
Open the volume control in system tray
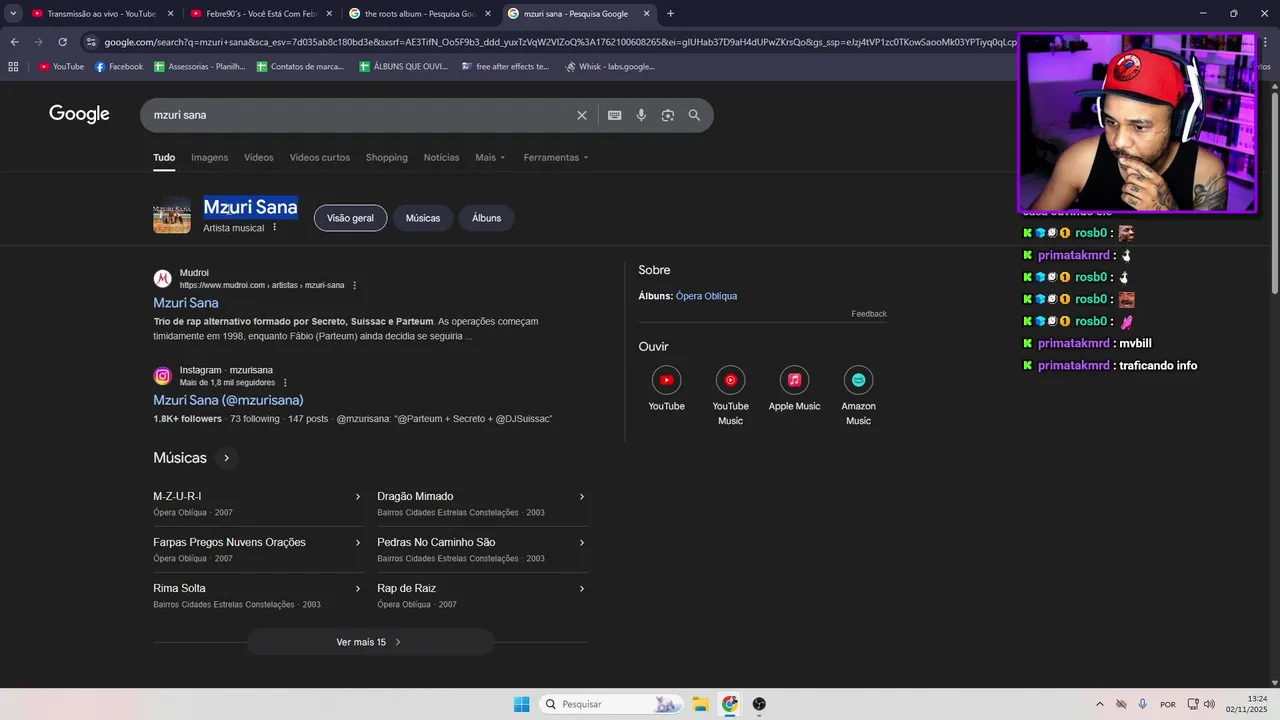pos(1209,704)
